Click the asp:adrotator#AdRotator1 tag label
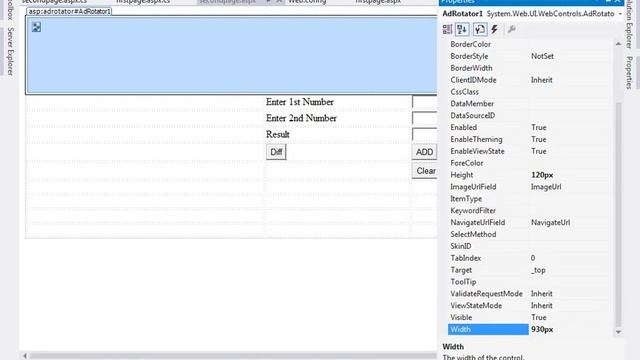Viewport: 640px width, 360px height. 69,11
